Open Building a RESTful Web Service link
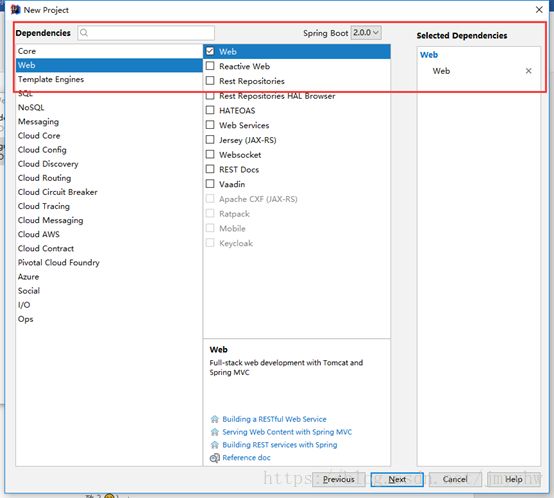The height and width of the screenshot is (498, 554). click(x=274, y=419)
